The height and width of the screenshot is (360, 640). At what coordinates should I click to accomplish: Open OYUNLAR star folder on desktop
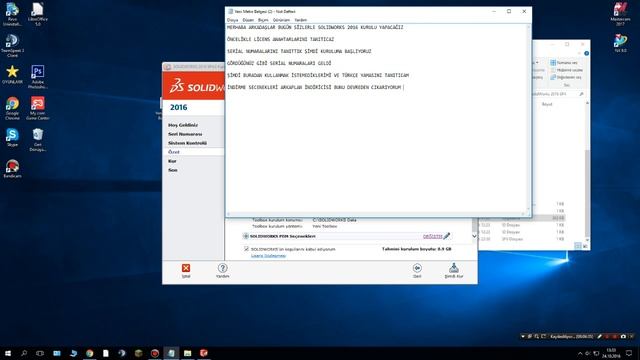[12, 75]
